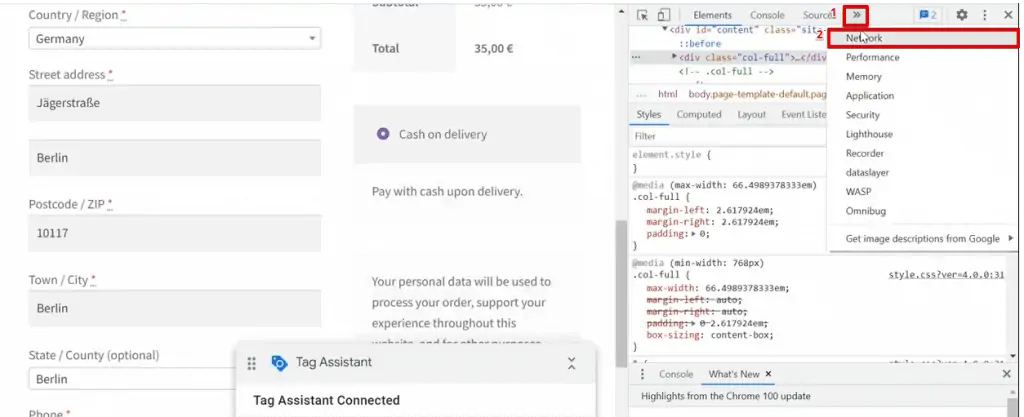Screen dimensions: 1024x417
Task: Click the more tabs chevron in DevTools
Action: (x=857, y=15)
